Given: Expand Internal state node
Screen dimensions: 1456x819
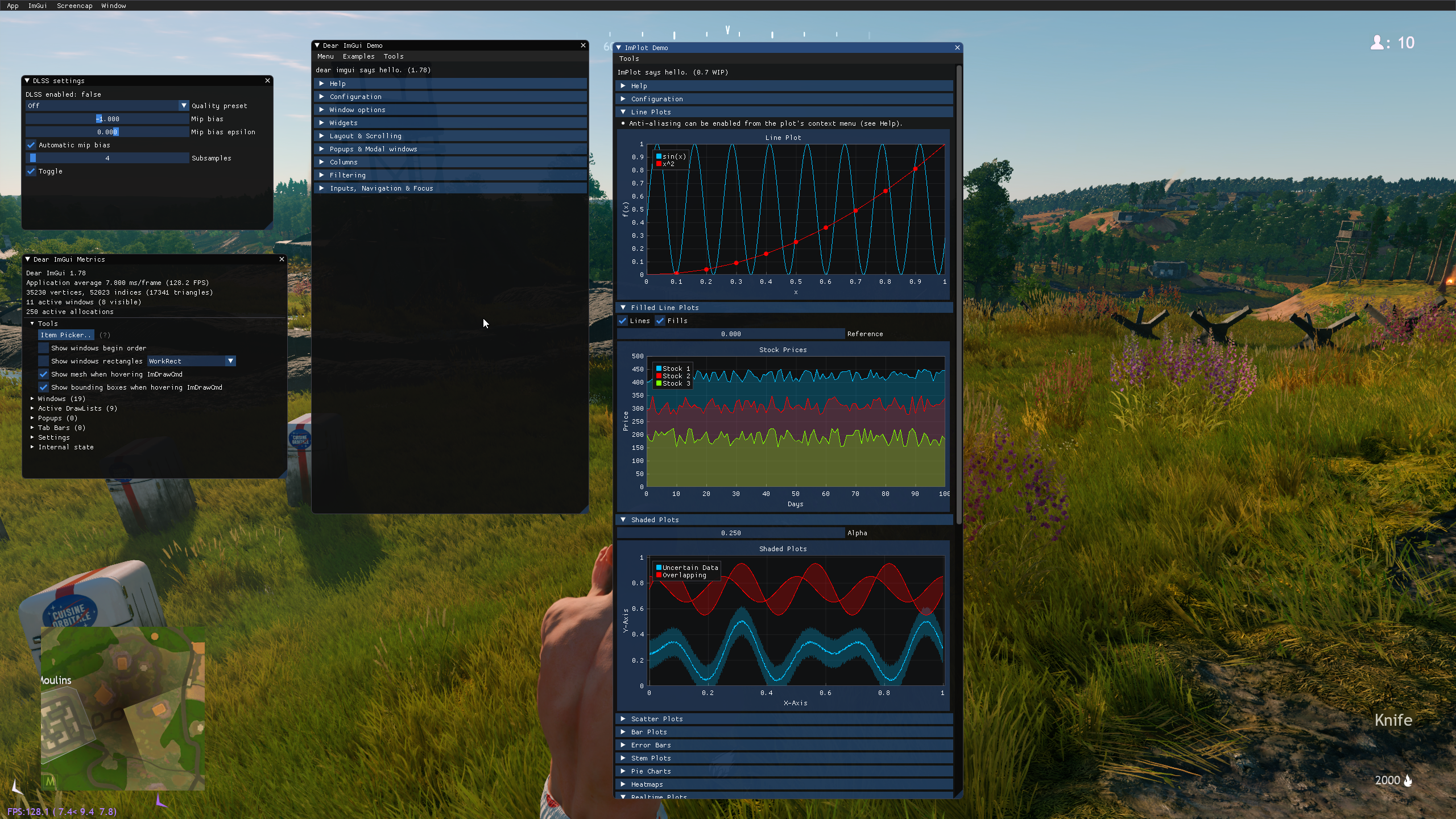Looking at the screenshot, I should (x=32, y=447).
